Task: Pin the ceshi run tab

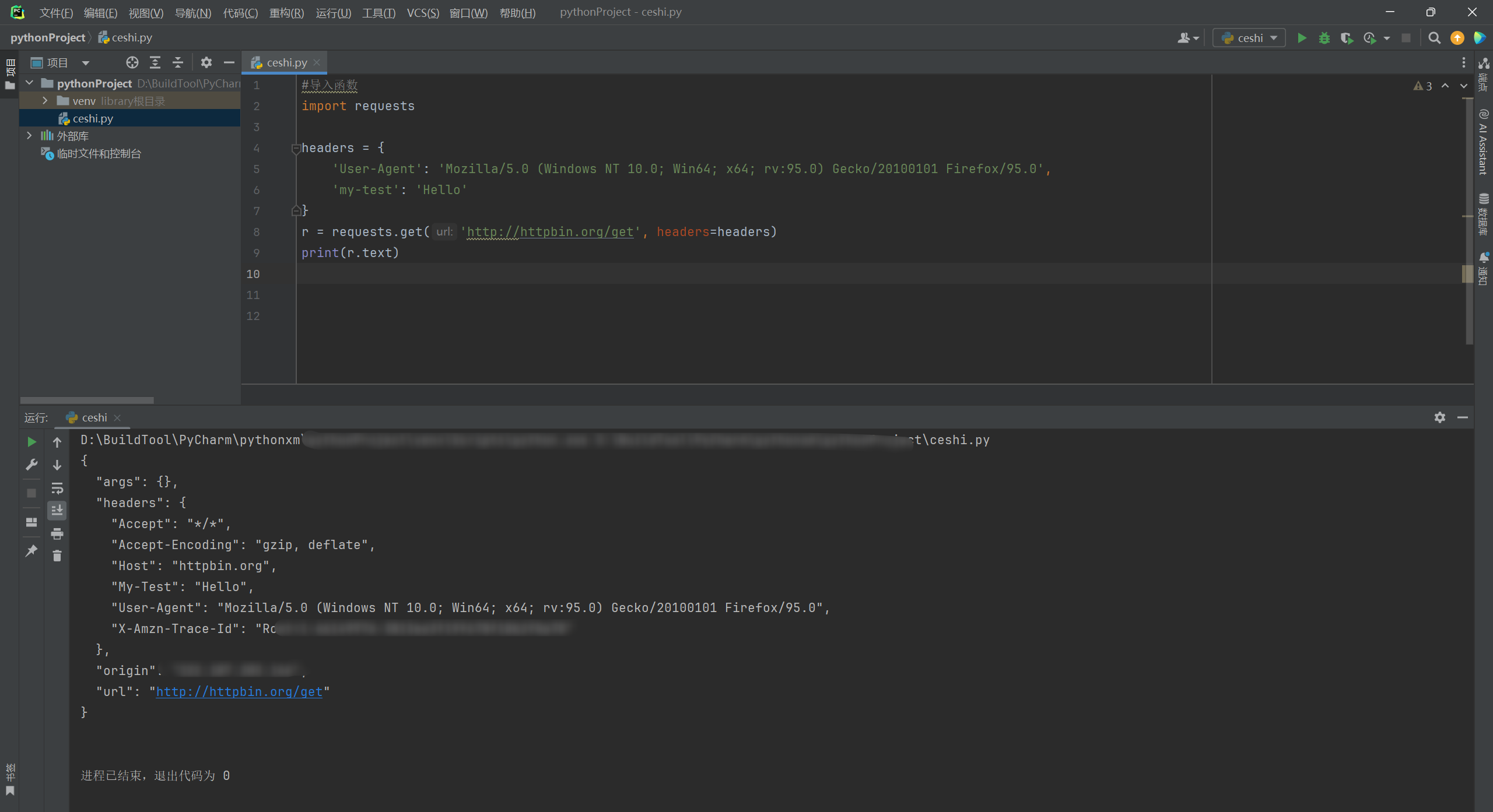Action: 31,550
